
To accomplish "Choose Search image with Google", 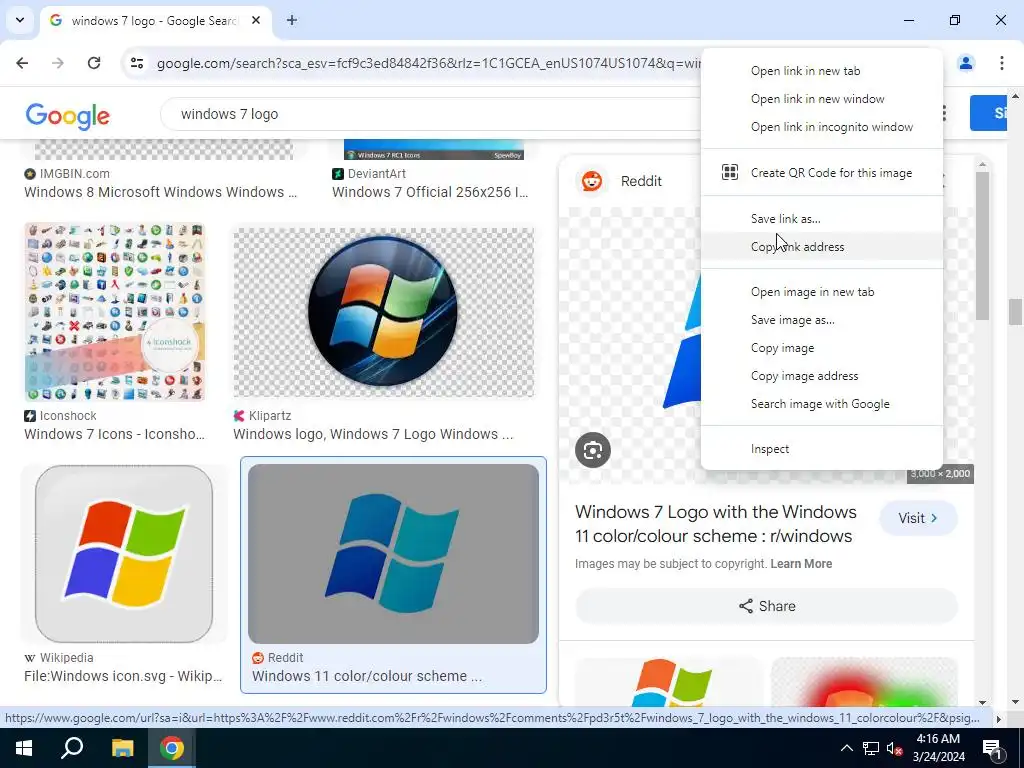I will [x=822, y=404].
